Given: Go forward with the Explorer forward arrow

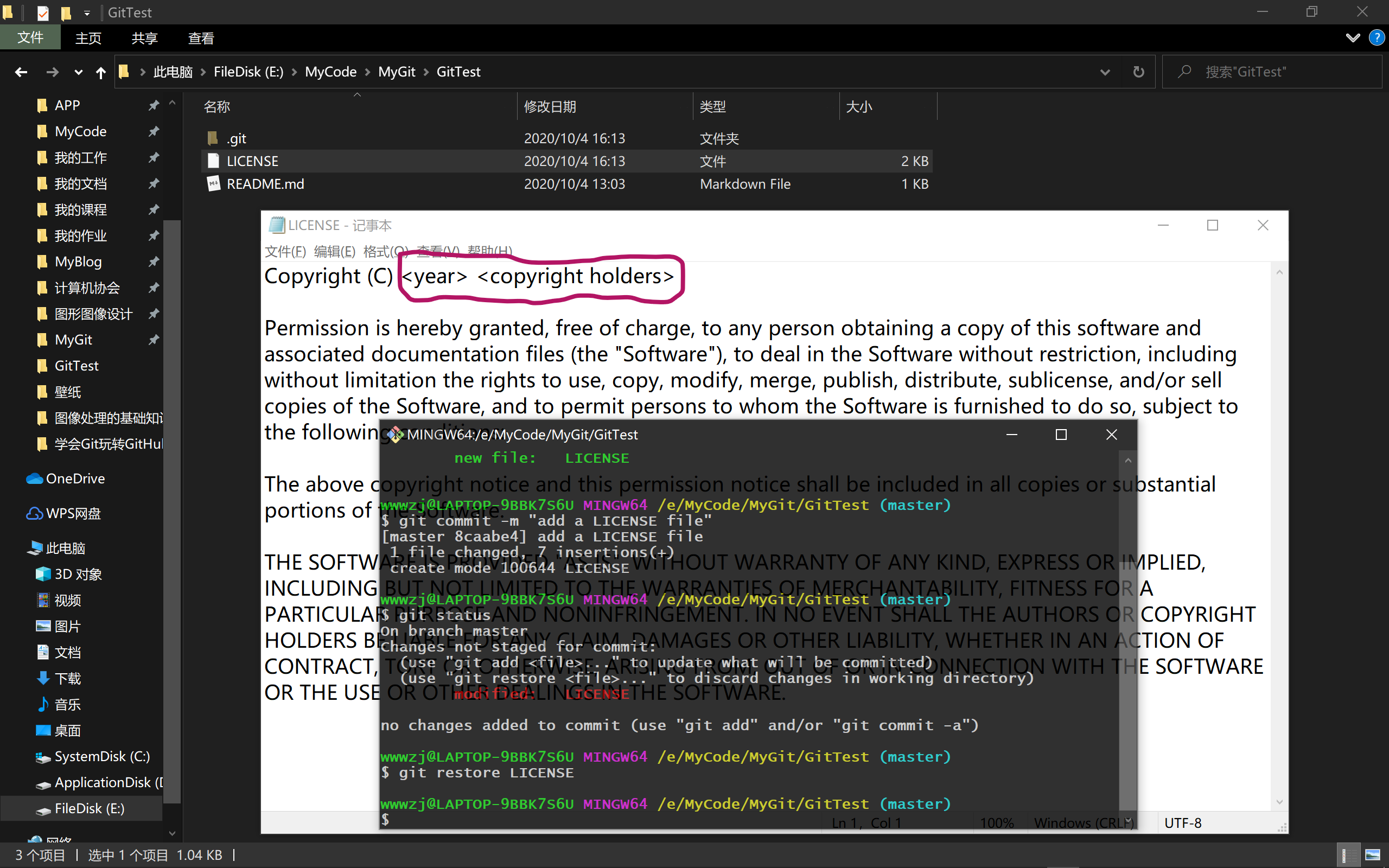Looking at the screenshot, I should click(x=52, y=72).
